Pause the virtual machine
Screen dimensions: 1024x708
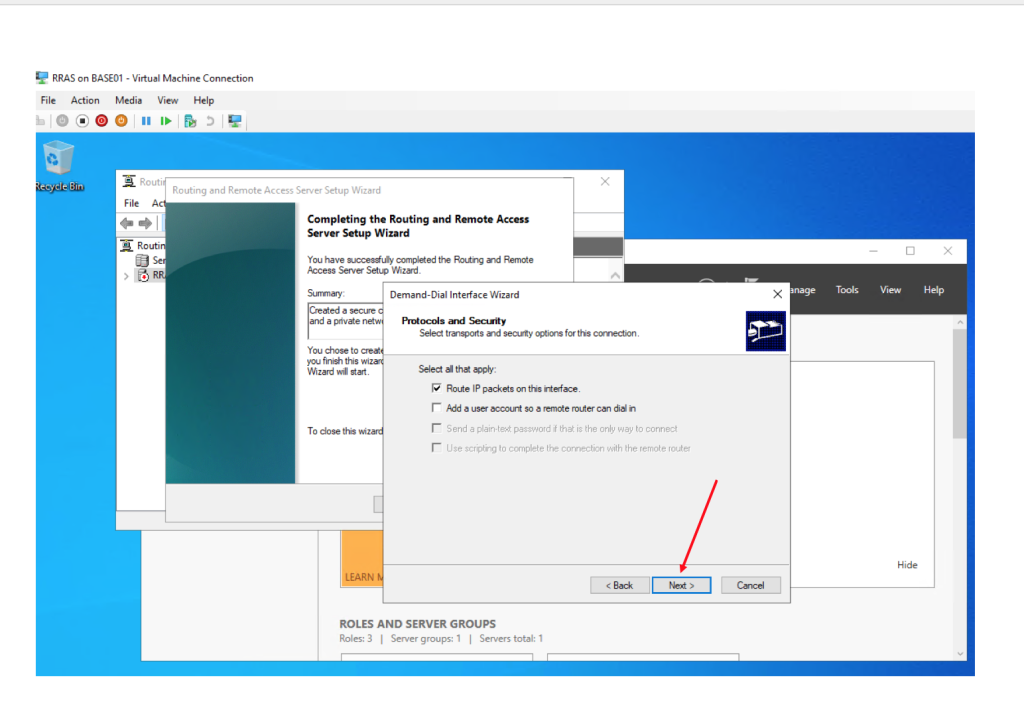pos(146,121)
